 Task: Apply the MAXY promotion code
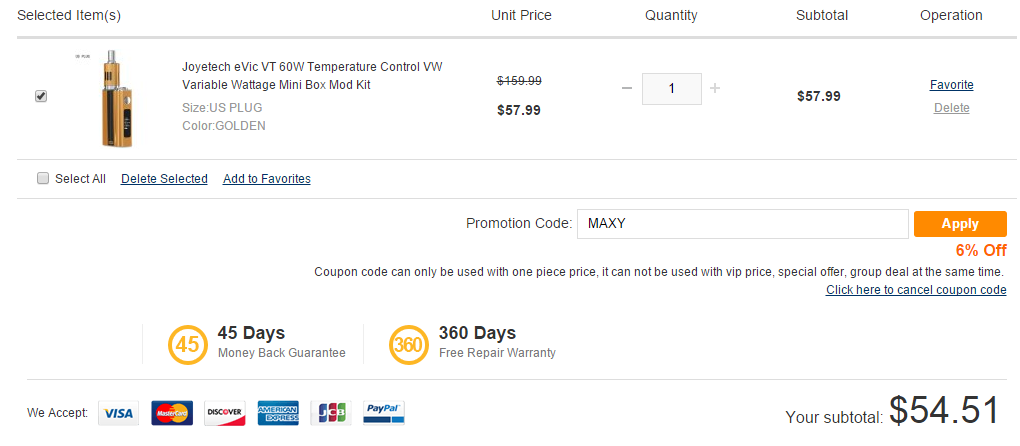[x=959, y=224]
